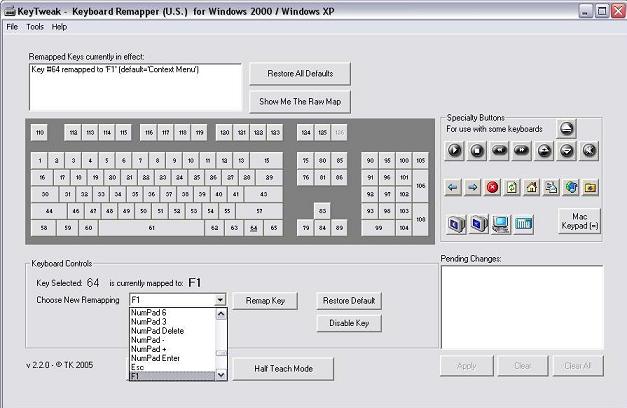
Task: Click the red X Browser Stop button
Action: [492, 187]
